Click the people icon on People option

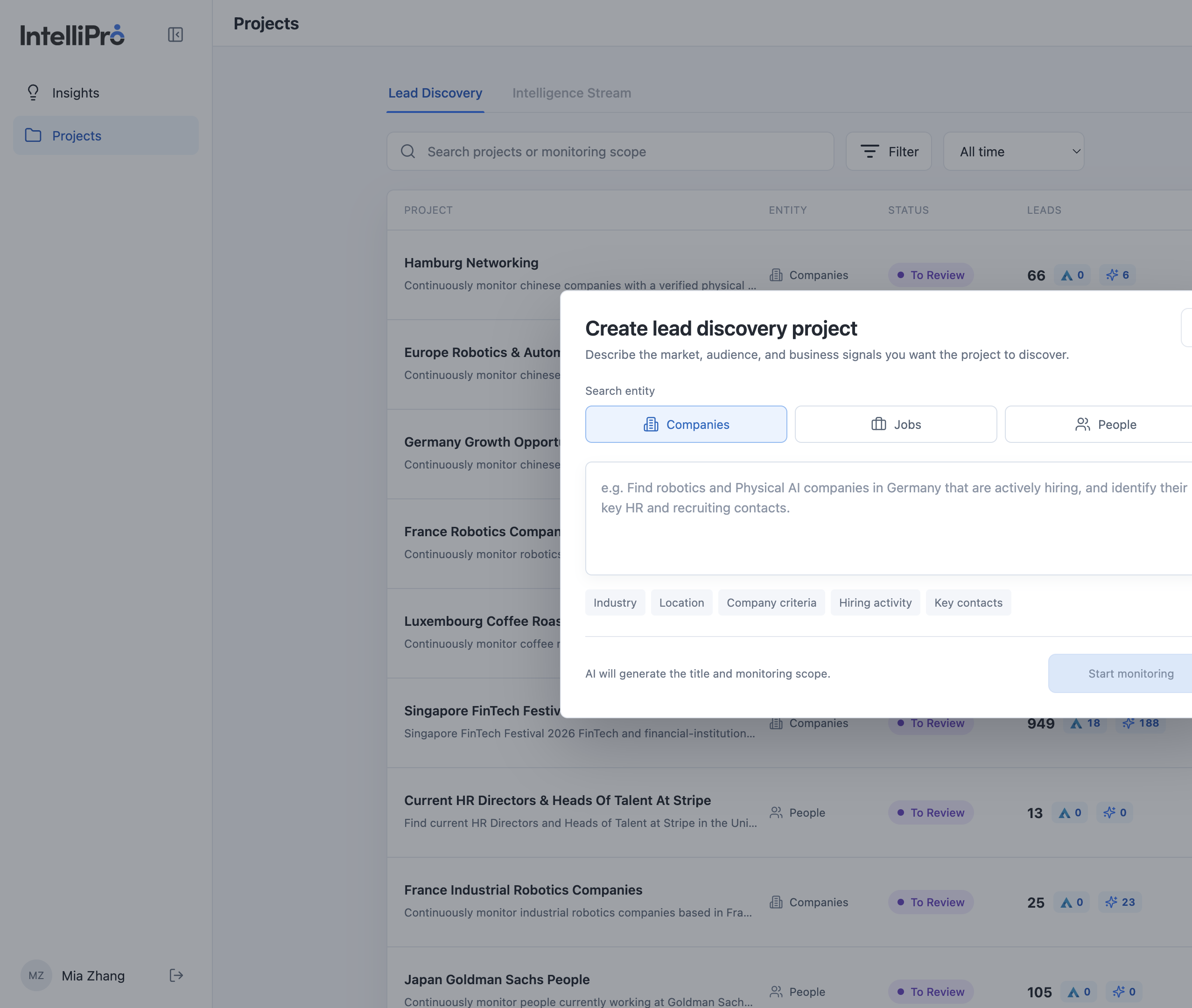1082,425
